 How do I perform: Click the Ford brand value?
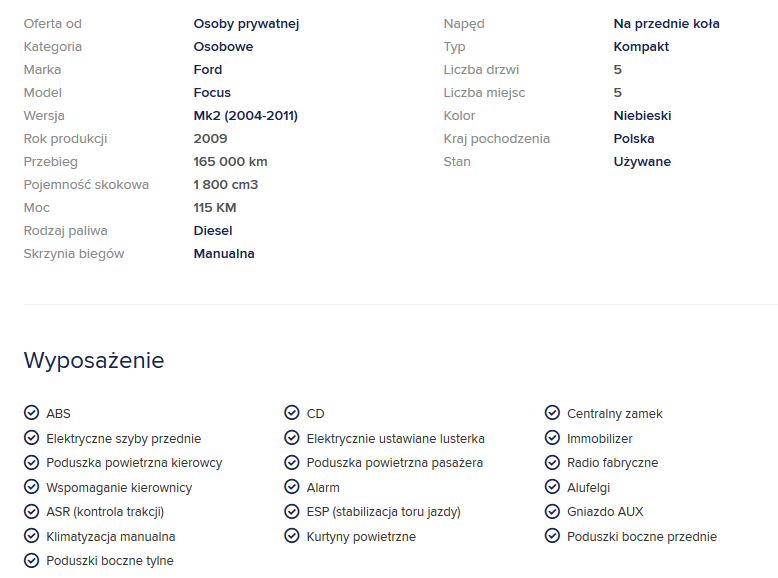coord(208,70)
